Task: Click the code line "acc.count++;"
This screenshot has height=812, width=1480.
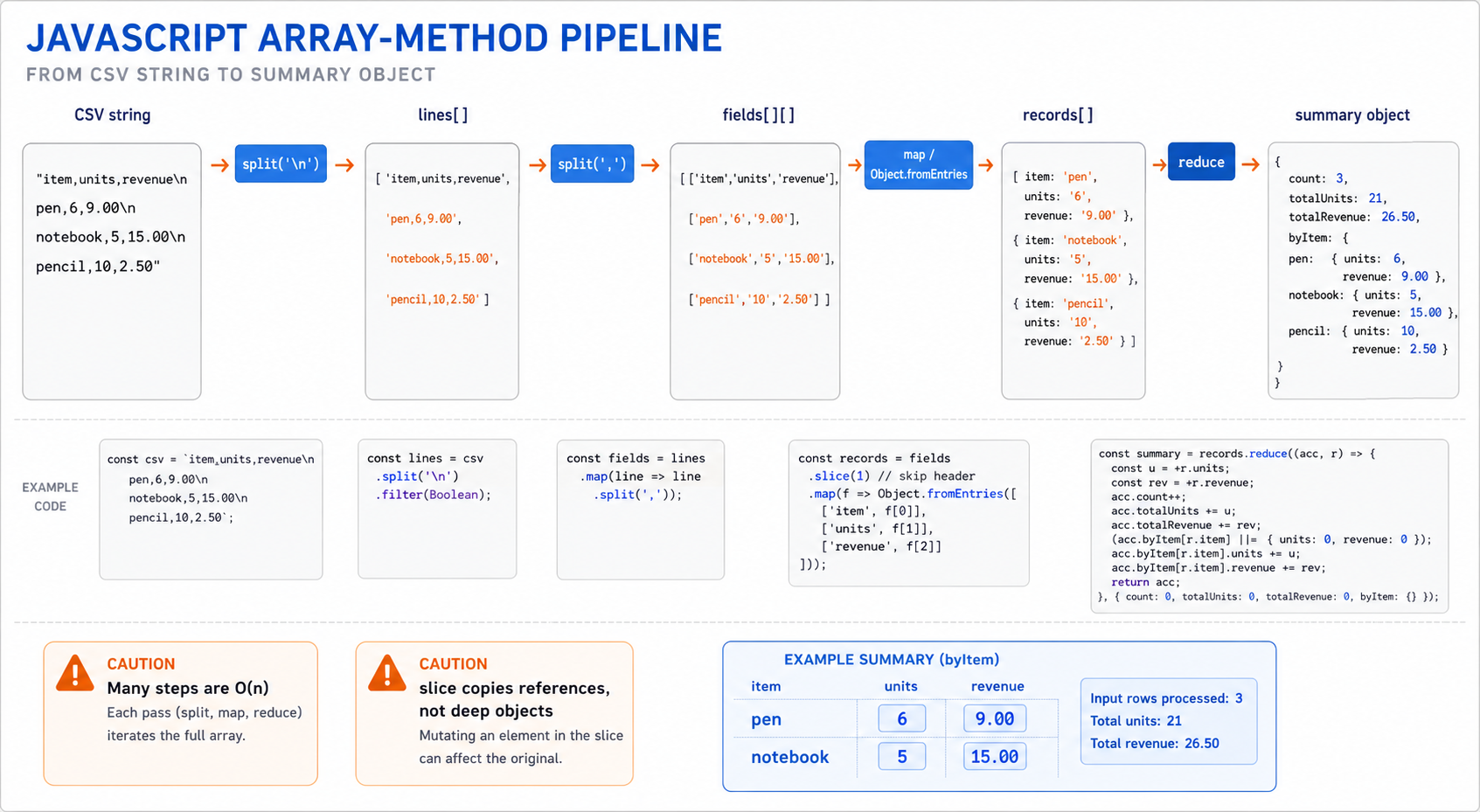Action: (1149, 496)
